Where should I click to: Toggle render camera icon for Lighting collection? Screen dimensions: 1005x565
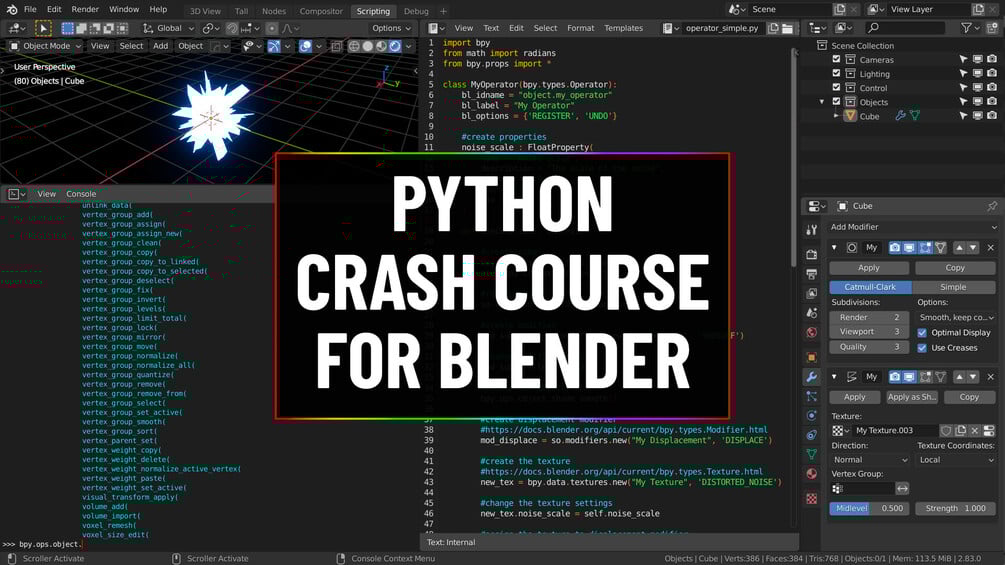pyautogui.click(x=992, y=74)
